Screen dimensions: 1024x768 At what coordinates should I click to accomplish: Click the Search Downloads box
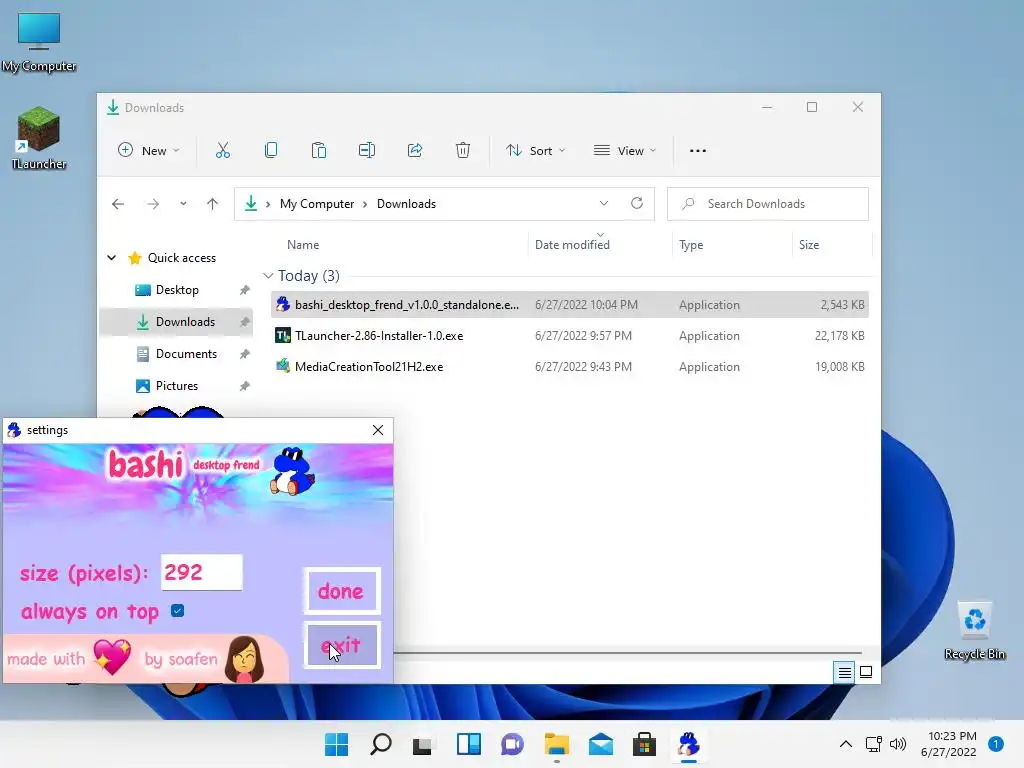[x=768, y=204]
